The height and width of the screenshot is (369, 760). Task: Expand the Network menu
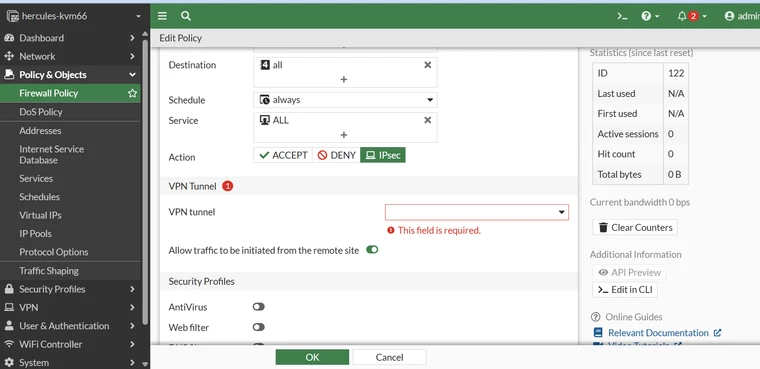pyautogui.click(x=132, y=56)
